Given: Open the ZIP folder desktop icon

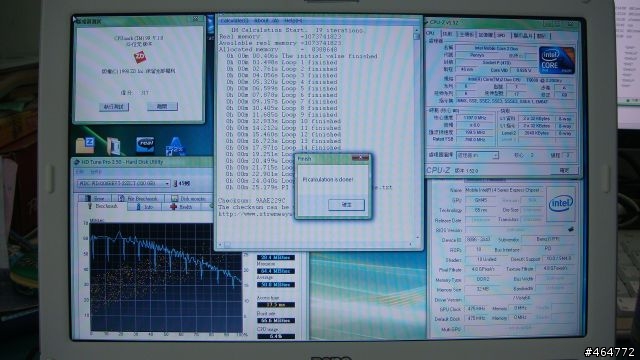Looking at the screenshot, I should (x=85, y=145).
